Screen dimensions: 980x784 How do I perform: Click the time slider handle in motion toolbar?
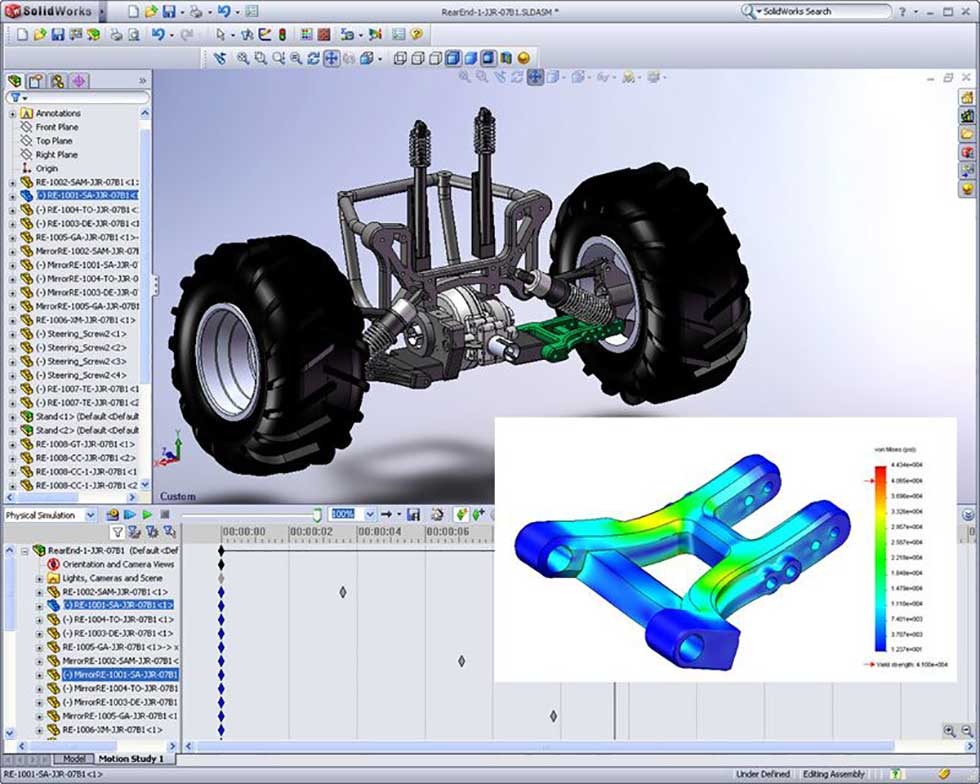click(317, 515)
